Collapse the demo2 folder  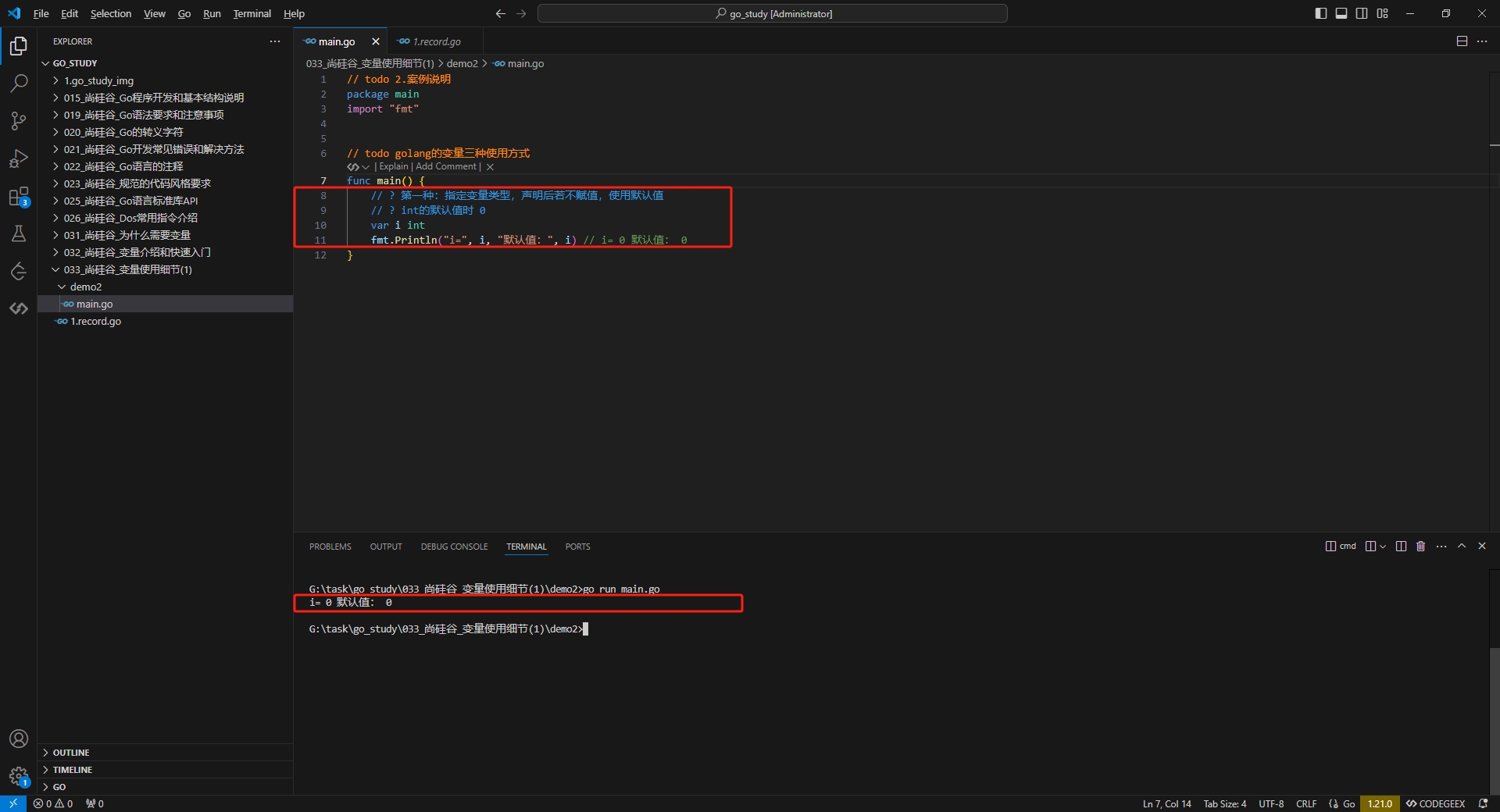tap(85, 287)
